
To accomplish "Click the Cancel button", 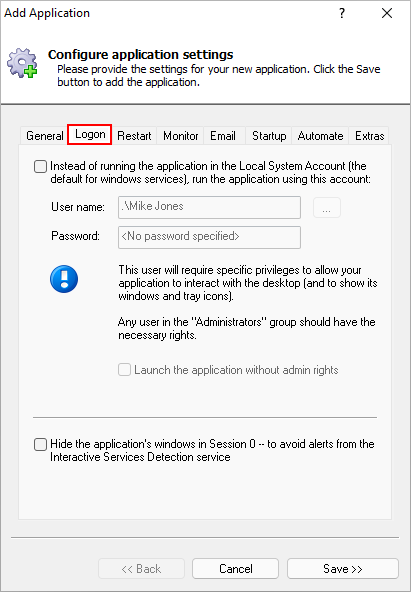I will [x=236, y=569].
